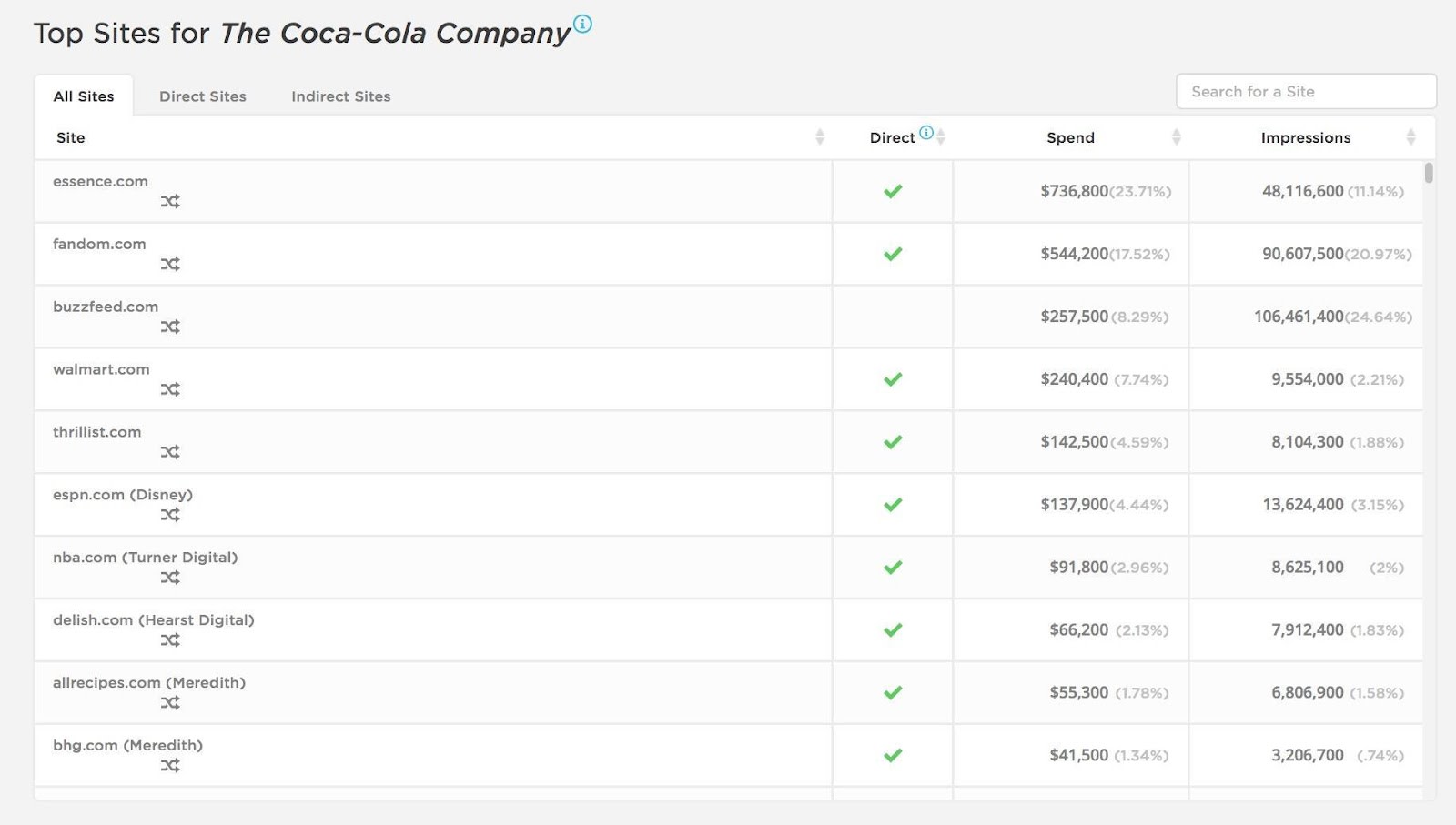Viewport: 1456px width, 825px height.
Task: Click the direct checkmark for essence.com
Action: (x=893, y=192)
